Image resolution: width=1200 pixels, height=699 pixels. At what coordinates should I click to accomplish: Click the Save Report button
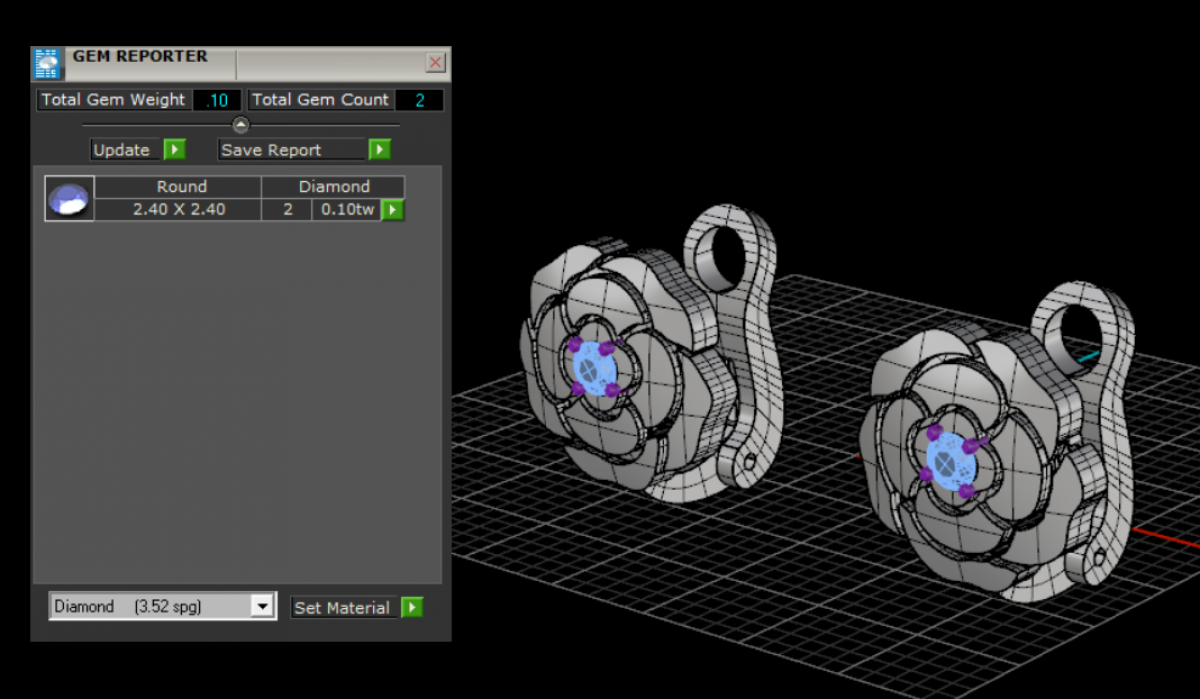click(291, 150)
